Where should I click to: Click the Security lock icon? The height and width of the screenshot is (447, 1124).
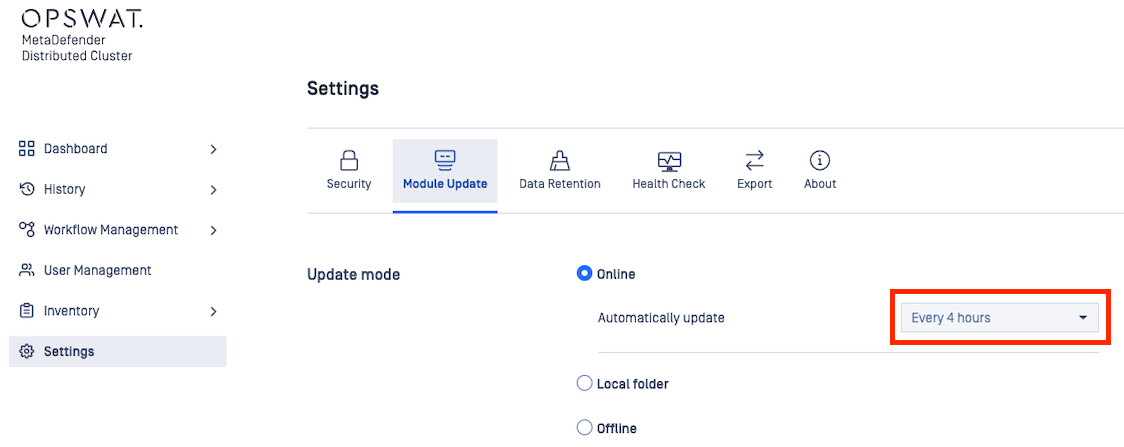coord(349,160)
